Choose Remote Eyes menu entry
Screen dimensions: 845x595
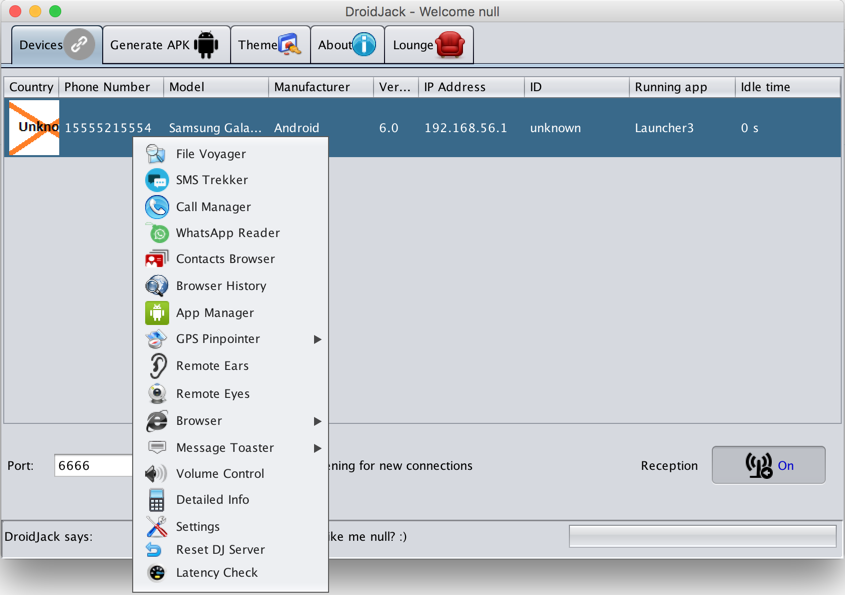(231, 394)
